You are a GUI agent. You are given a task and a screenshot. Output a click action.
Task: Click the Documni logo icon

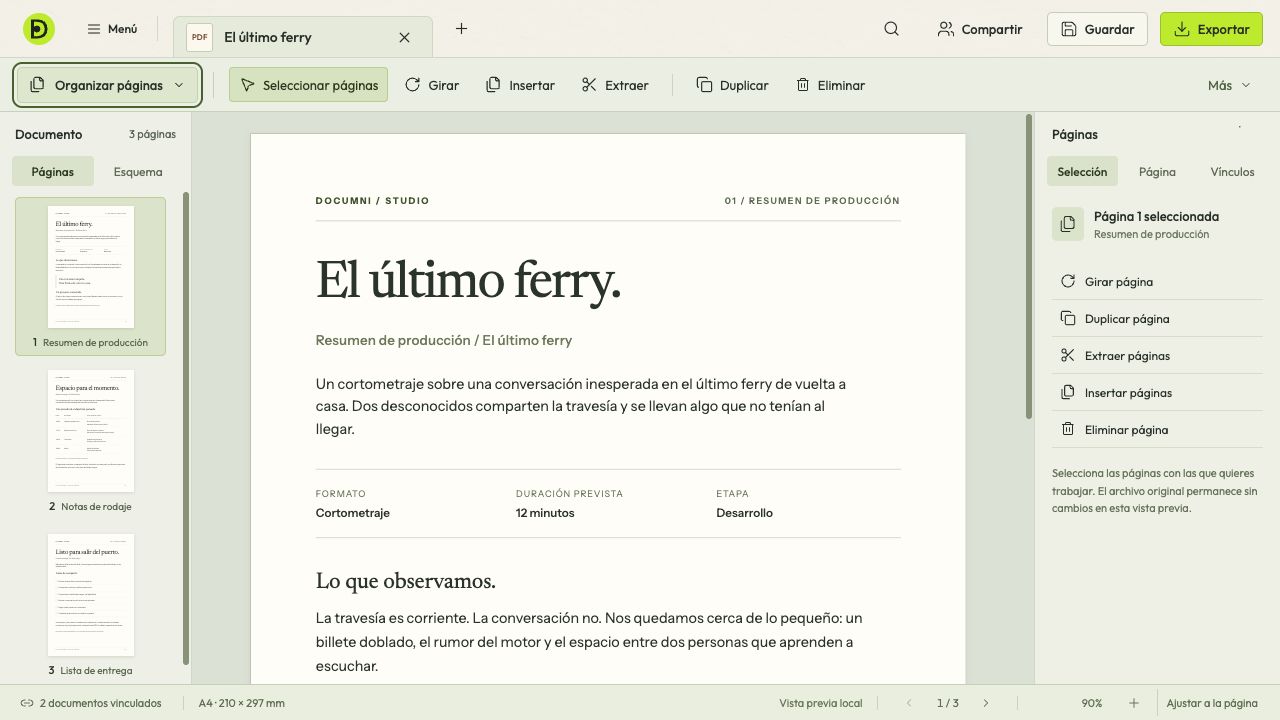(x=39, y=29)
